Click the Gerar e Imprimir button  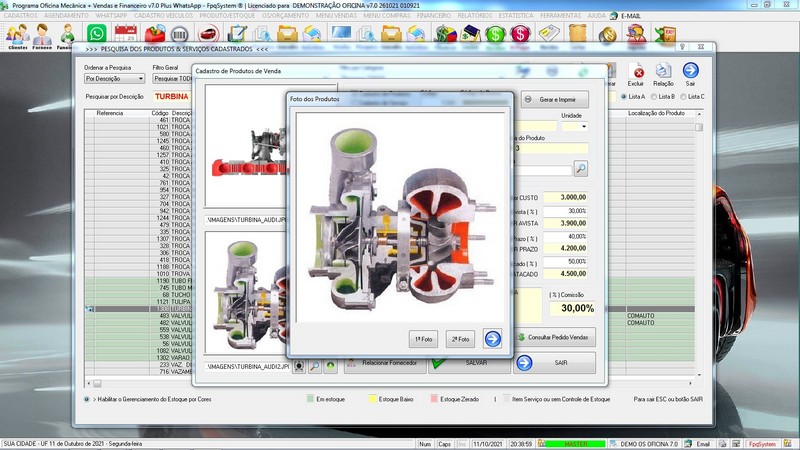tap(555, 99)
